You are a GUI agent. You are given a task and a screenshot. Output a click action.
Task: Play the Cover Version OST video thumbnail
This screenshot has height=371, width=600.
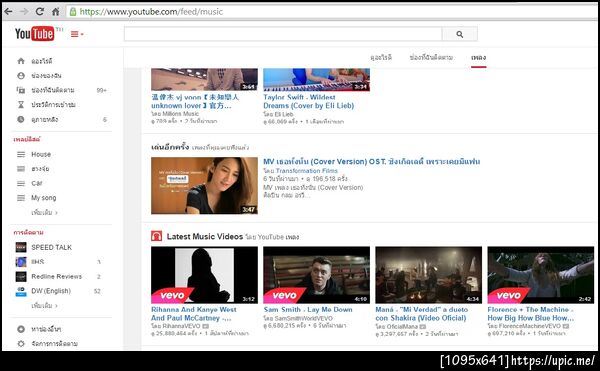pyautogui.click(x=204, y=186)
